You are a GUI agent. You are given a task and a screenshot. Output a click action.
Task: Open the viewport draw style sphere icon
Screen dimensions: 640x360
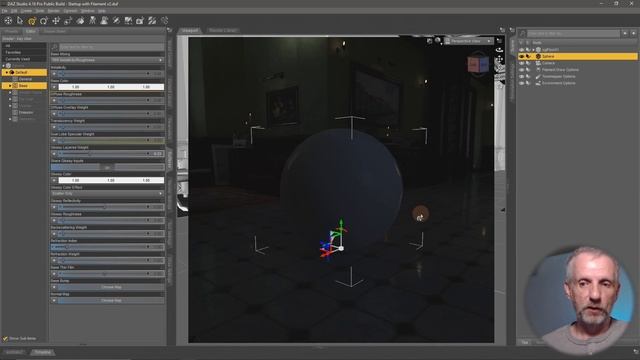[x=438, y=41]
